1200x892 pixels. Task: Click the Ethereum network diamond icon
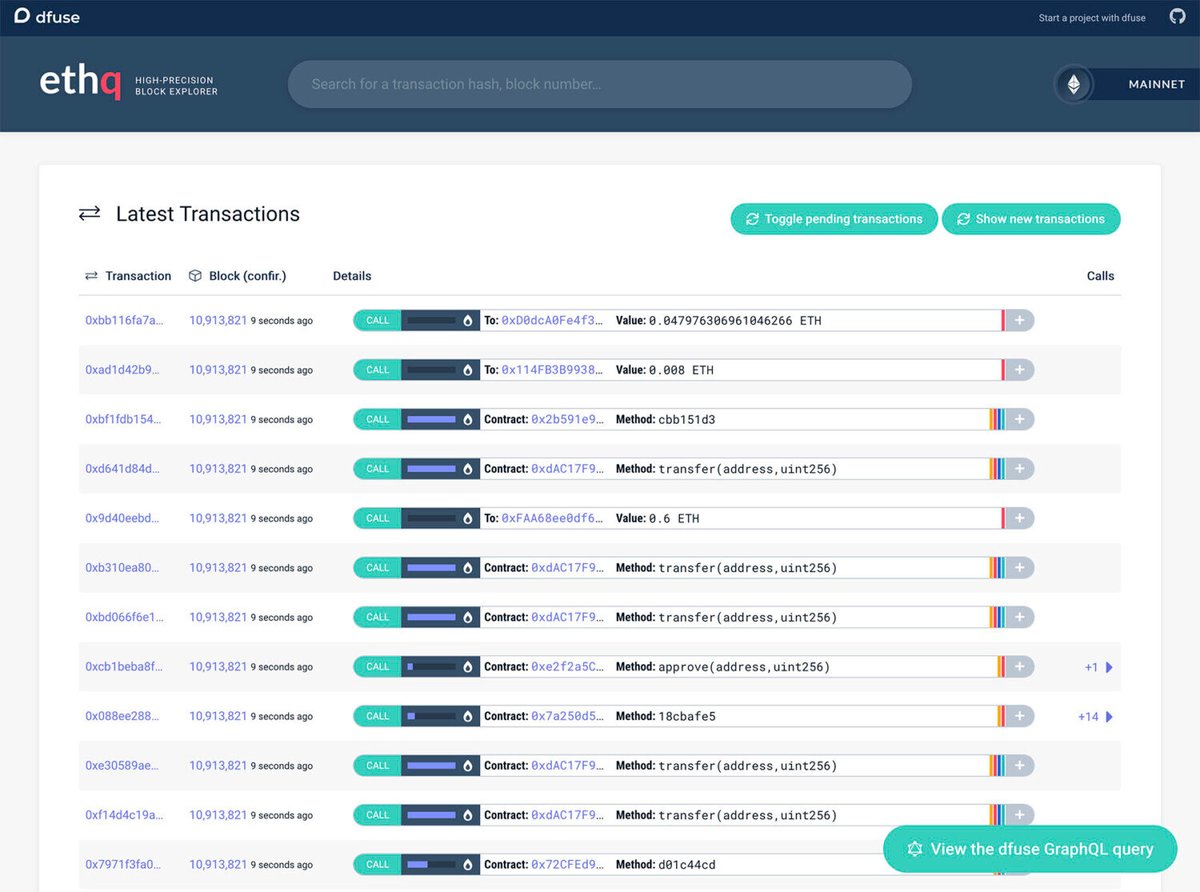pyautogui.click(x=1074, y=84)
